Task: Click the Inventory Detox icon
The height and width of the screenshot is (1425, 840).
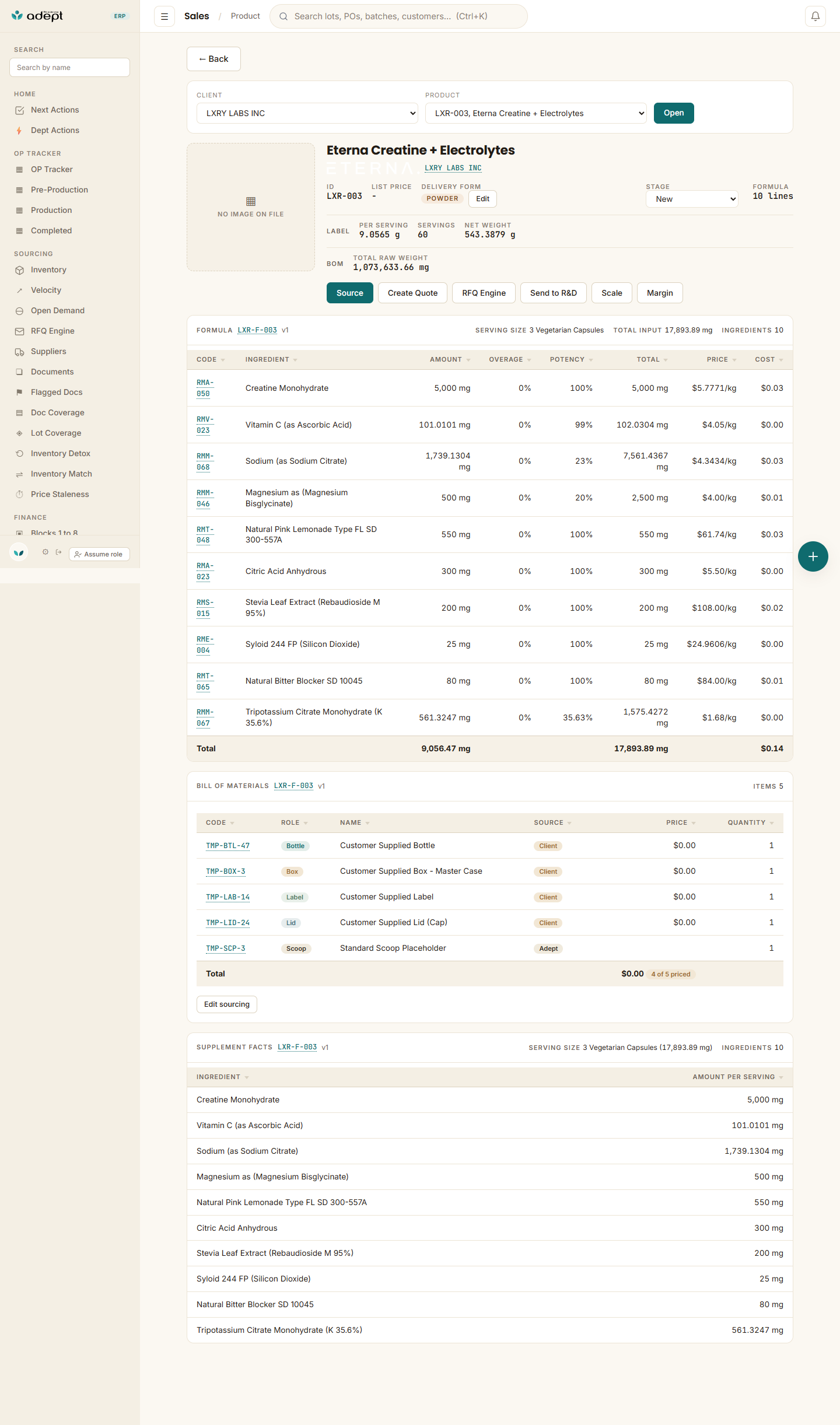Action: [x=19, y=454]
